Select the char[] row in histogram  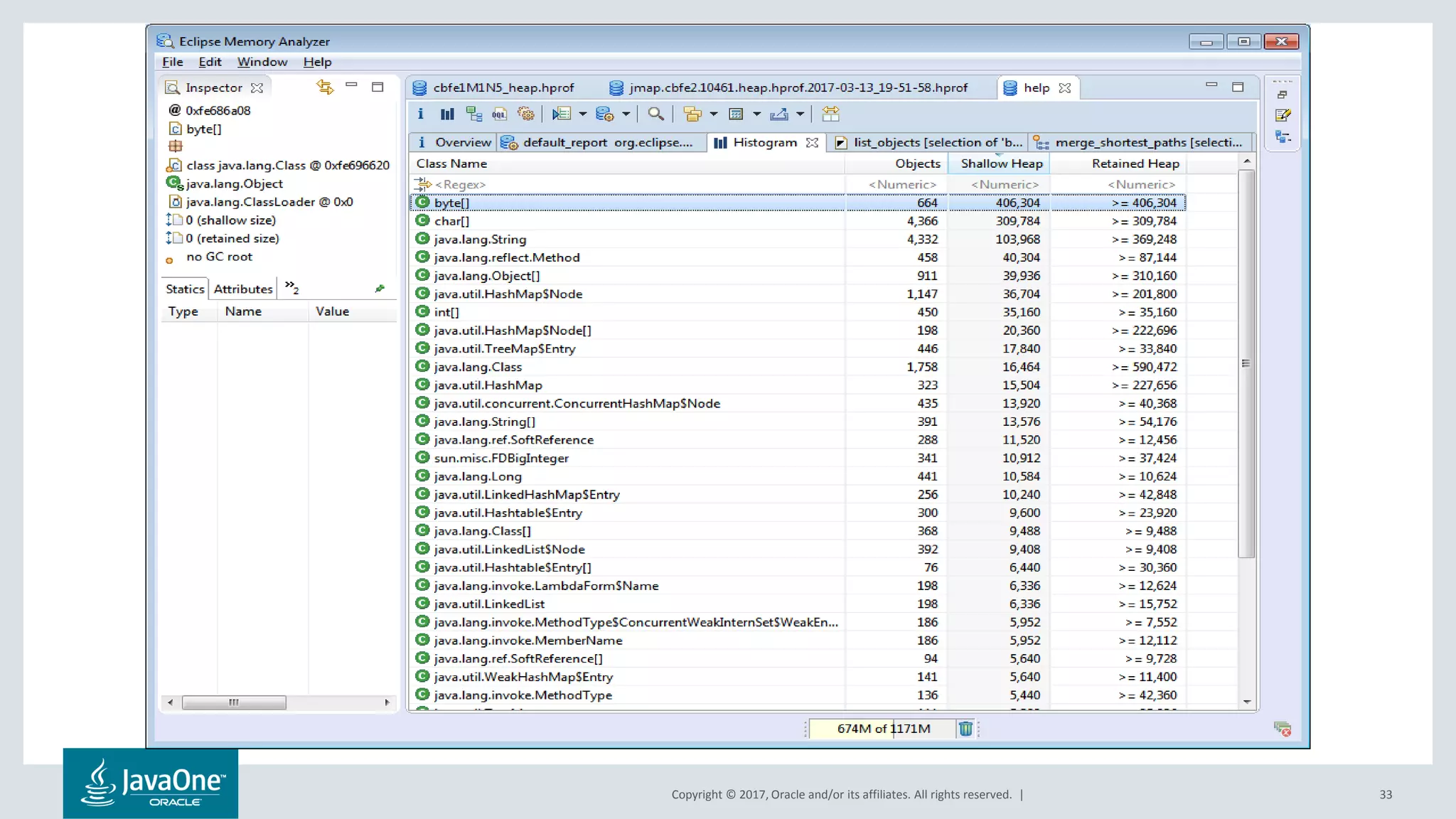click(798, 221)
